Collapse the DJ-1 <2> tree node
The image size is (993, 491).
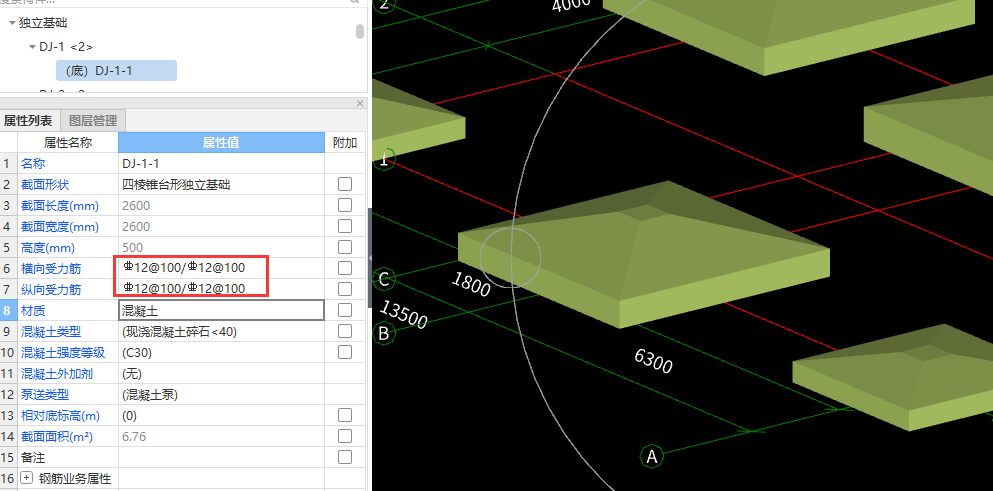(32, 47)
